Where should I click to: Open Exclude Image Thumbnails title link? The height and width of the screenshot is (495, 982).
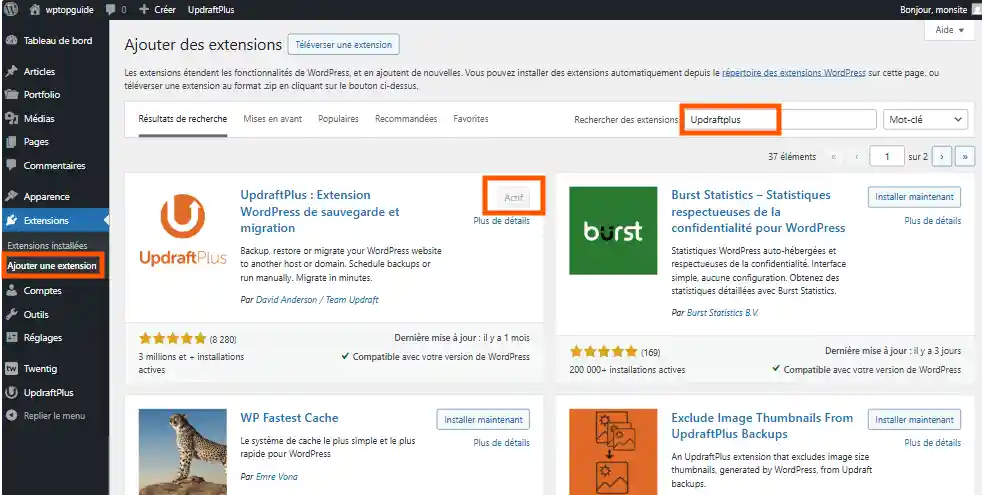coord(762,426)
